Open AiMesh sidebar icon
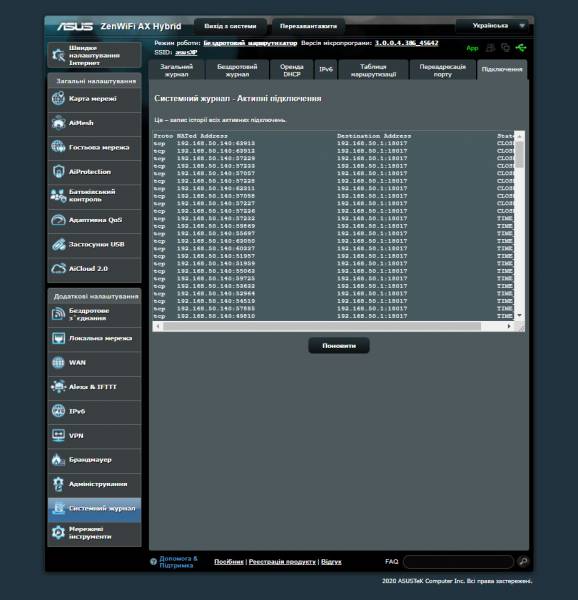The image size is (578, 600). 59,123
